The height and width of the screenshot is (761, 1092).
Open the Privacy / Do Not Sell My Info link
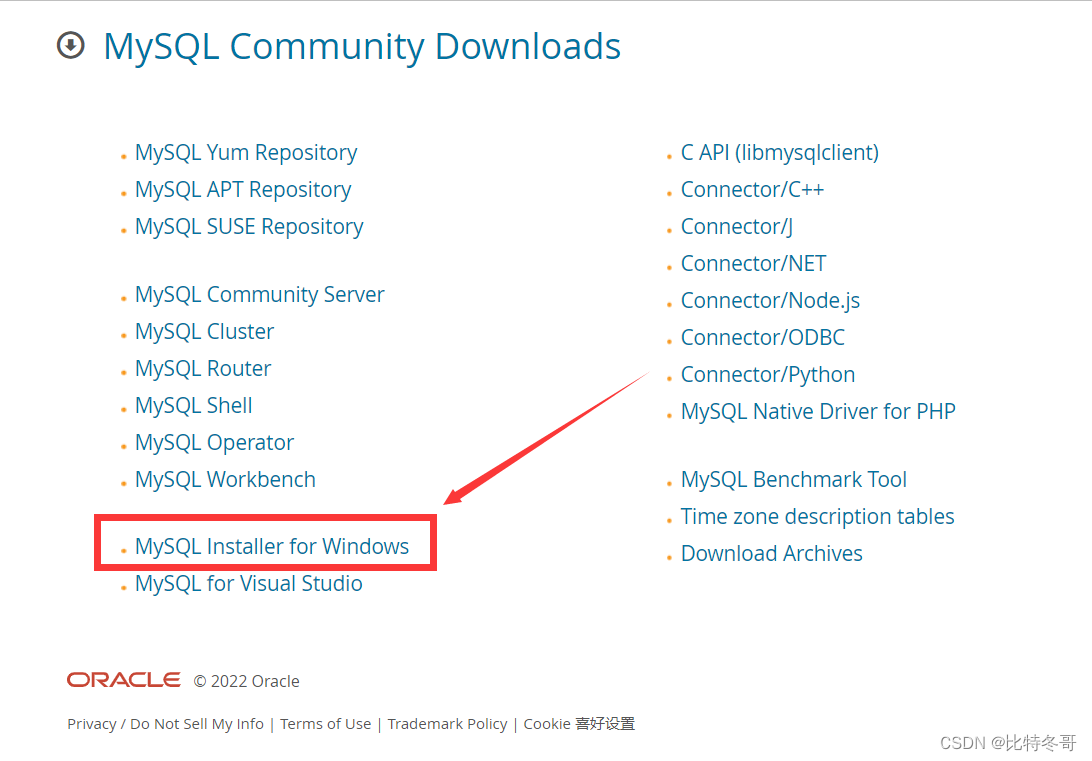click(x=166, y=724)
